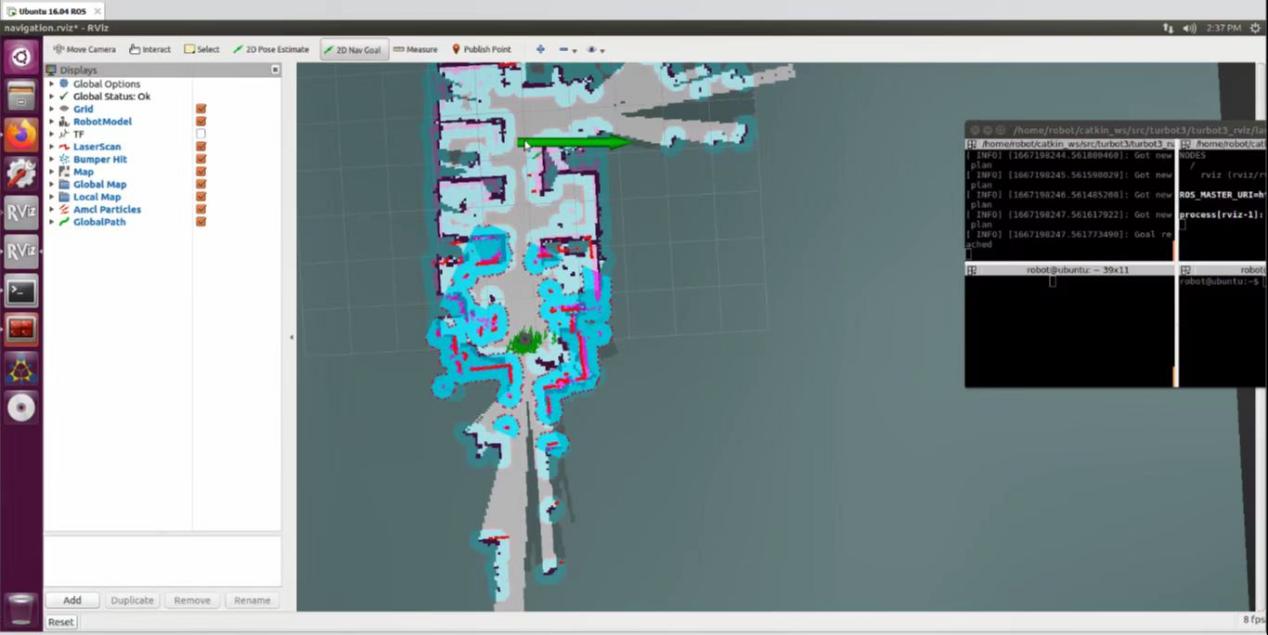Click the 2D Nav Goal tool
Screen dimensions: 1268x635
pos(352,50)
